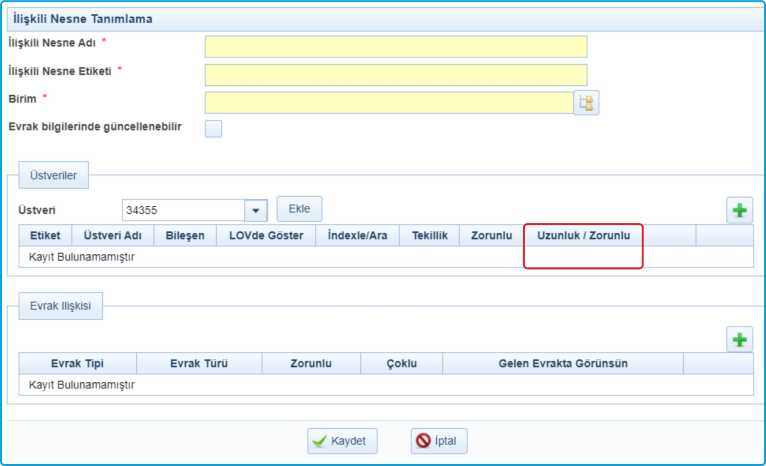Collapse the Üstveriler section header
The height and width of the screenshot is (466, 766).
pyautogui.click(x=54, y=175)
